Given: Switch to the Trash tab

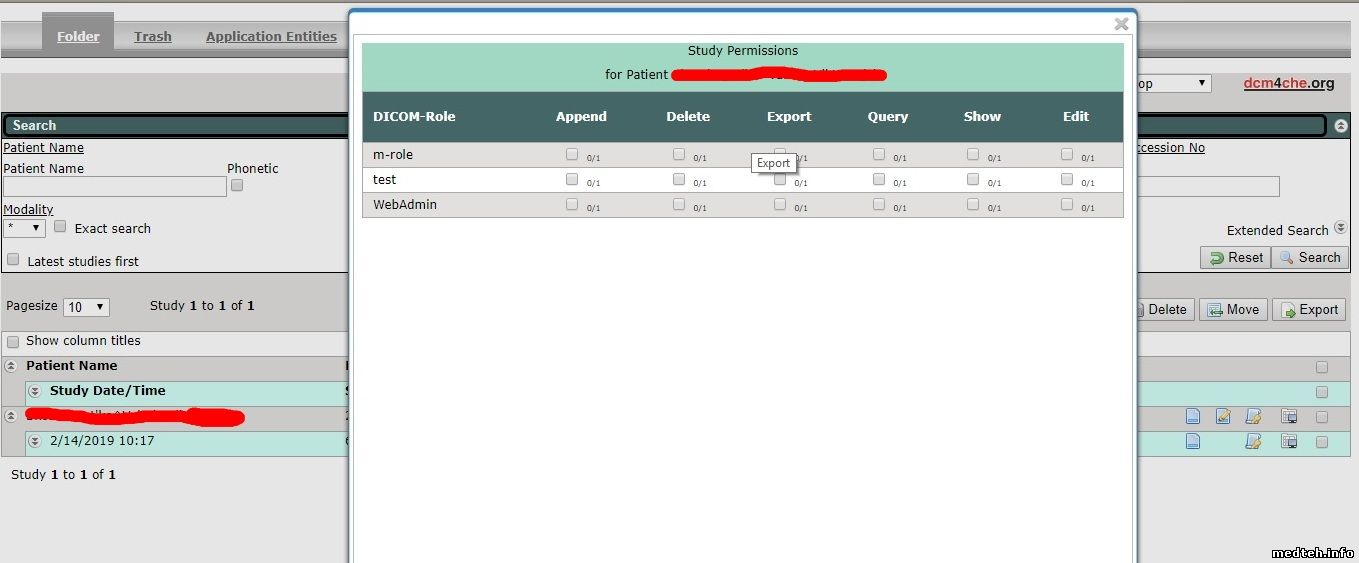Looking at the screenshot, I should 153,37.
